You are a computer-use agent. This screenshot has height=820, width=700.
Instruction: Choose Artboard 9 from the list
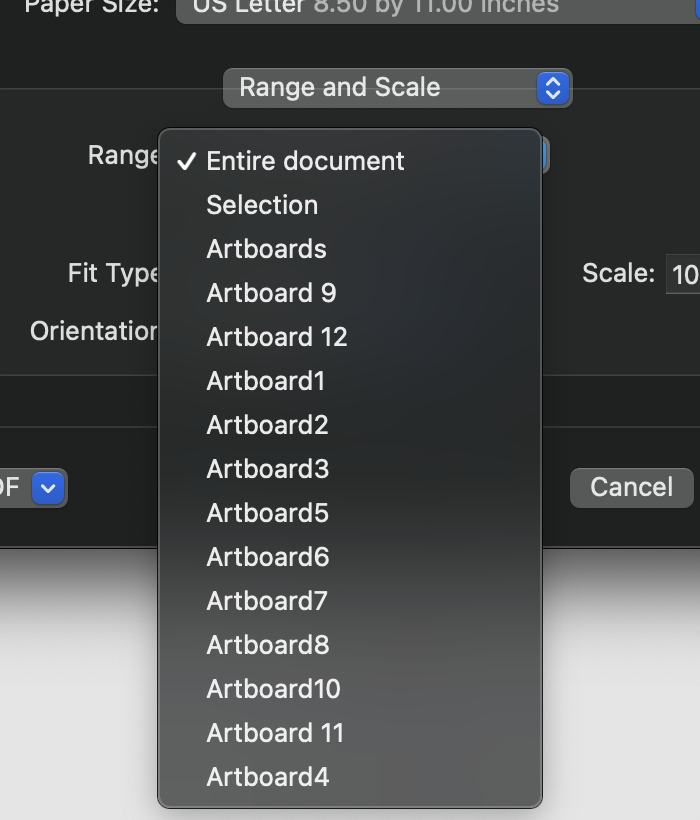pyautogui.click(x=349, y=293)
